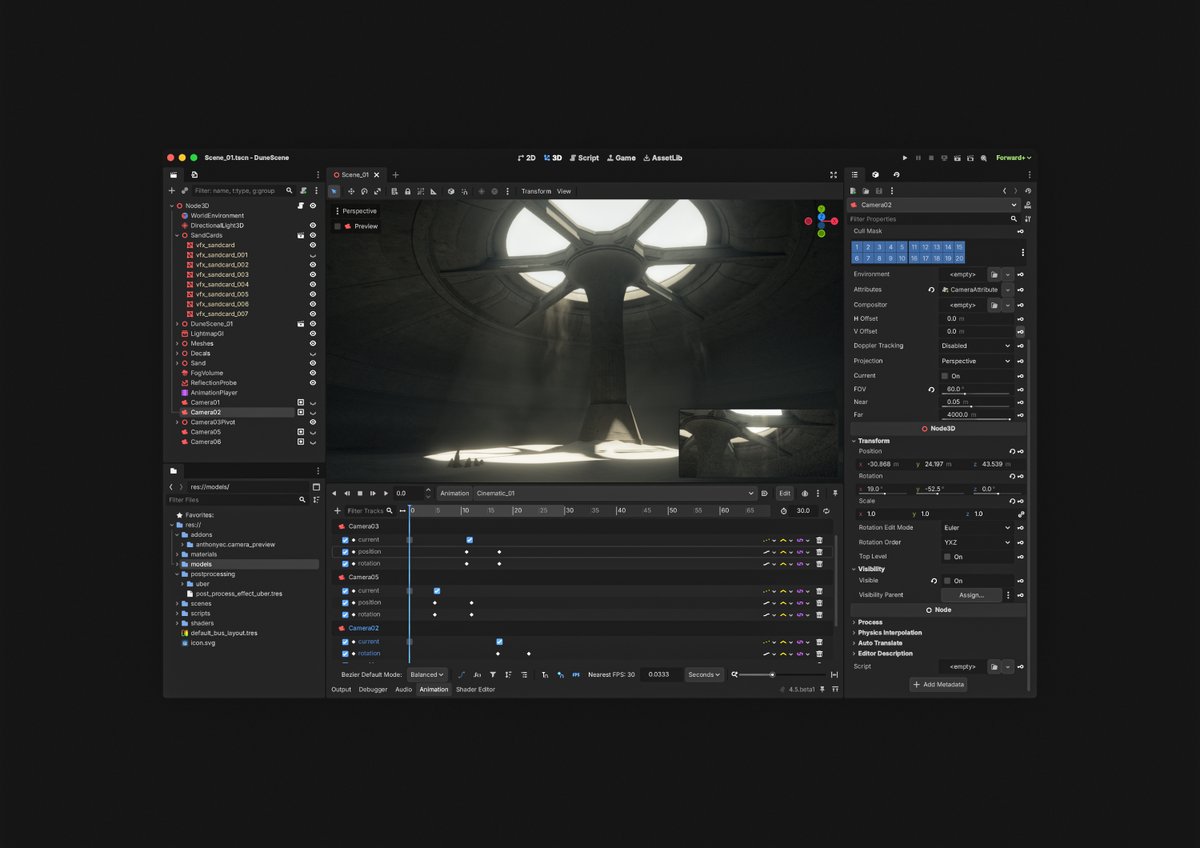Click the add child node plus icon
Screen dimensions: 1200x848
pos(171,190)
